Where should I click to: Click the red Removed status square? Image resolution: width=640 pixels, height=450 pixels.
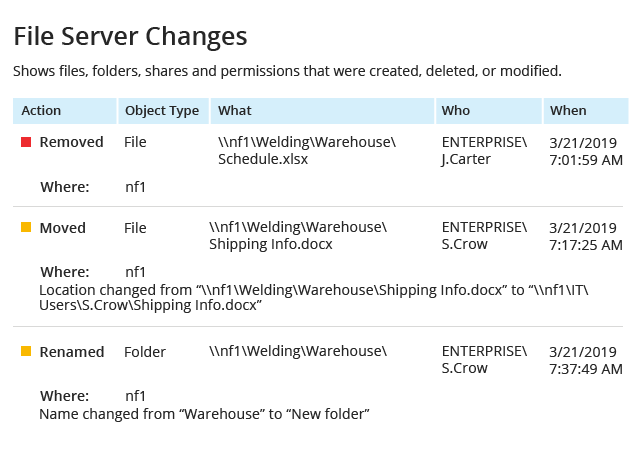[26, 142]
